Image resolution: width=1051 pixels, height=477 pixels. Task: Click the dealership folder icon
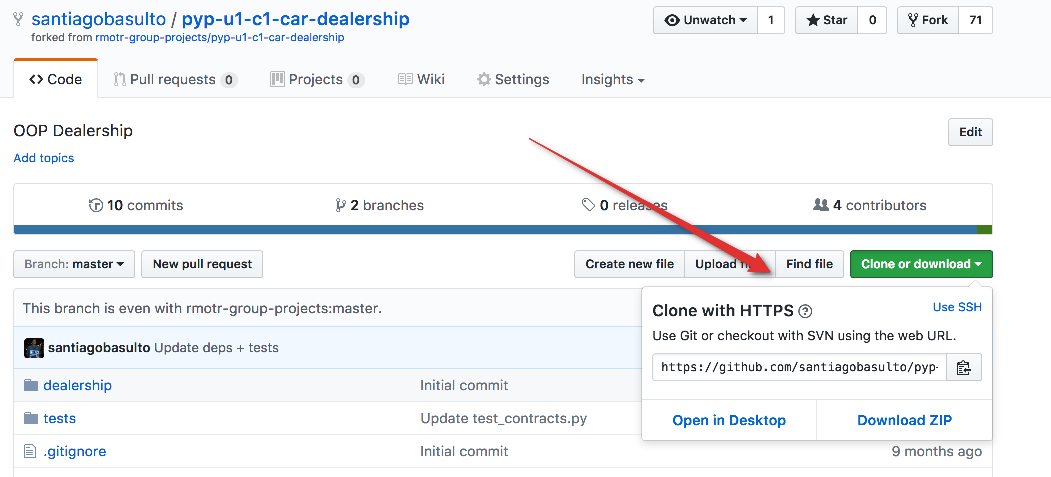[30, 385]
